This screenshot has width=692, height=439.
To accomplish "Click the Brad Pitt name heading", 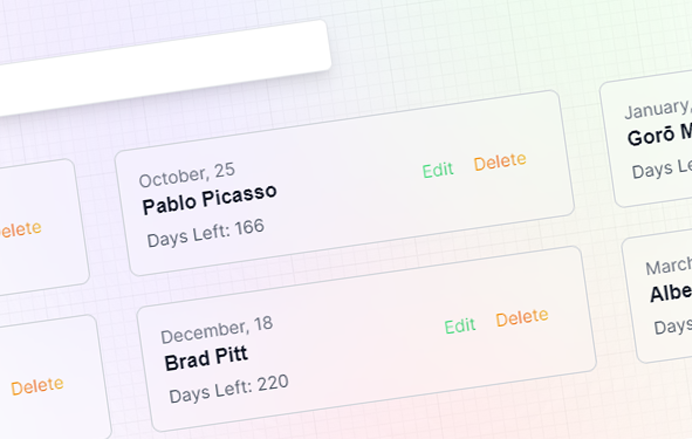I will pyautogui.click(x=206, y=359).
